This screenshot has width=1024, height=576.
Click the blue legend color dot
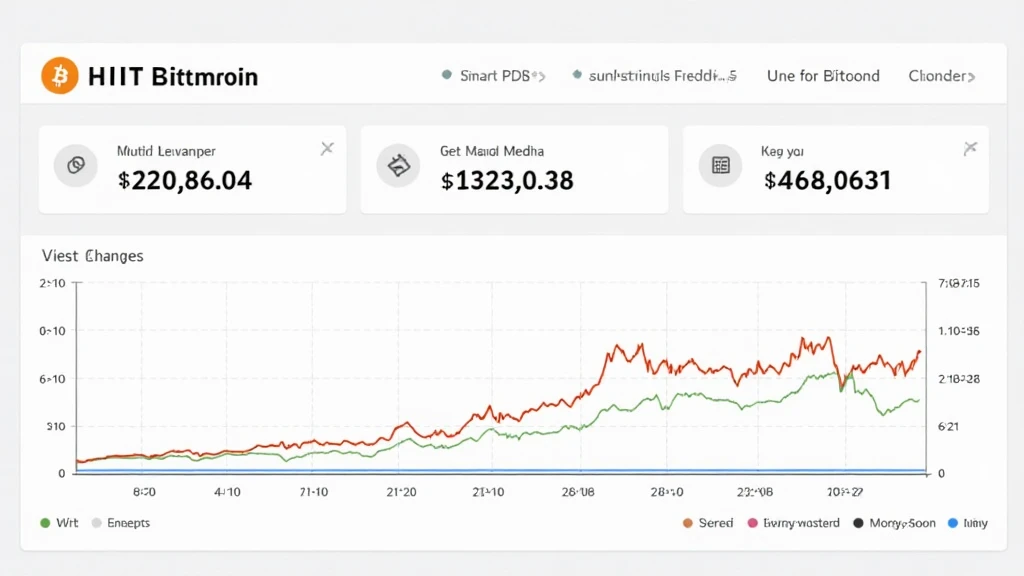click(x=952, y=523)
